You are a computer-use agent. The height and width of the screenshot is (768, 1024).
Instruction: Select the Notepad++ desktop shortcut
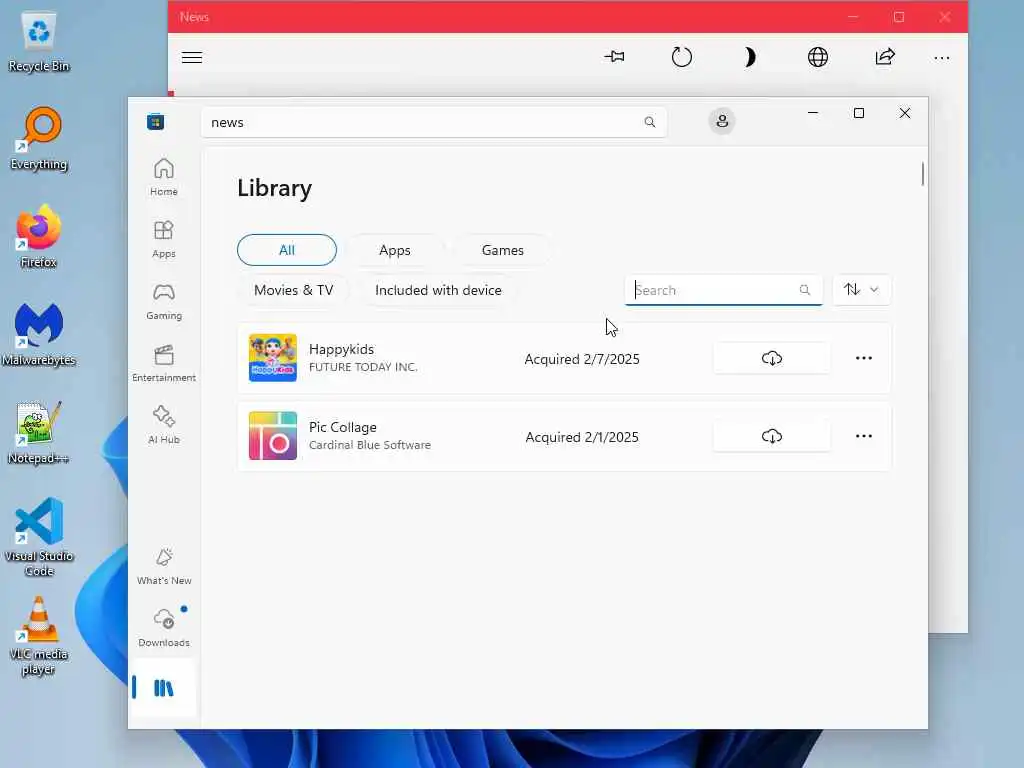pos(39,432)
